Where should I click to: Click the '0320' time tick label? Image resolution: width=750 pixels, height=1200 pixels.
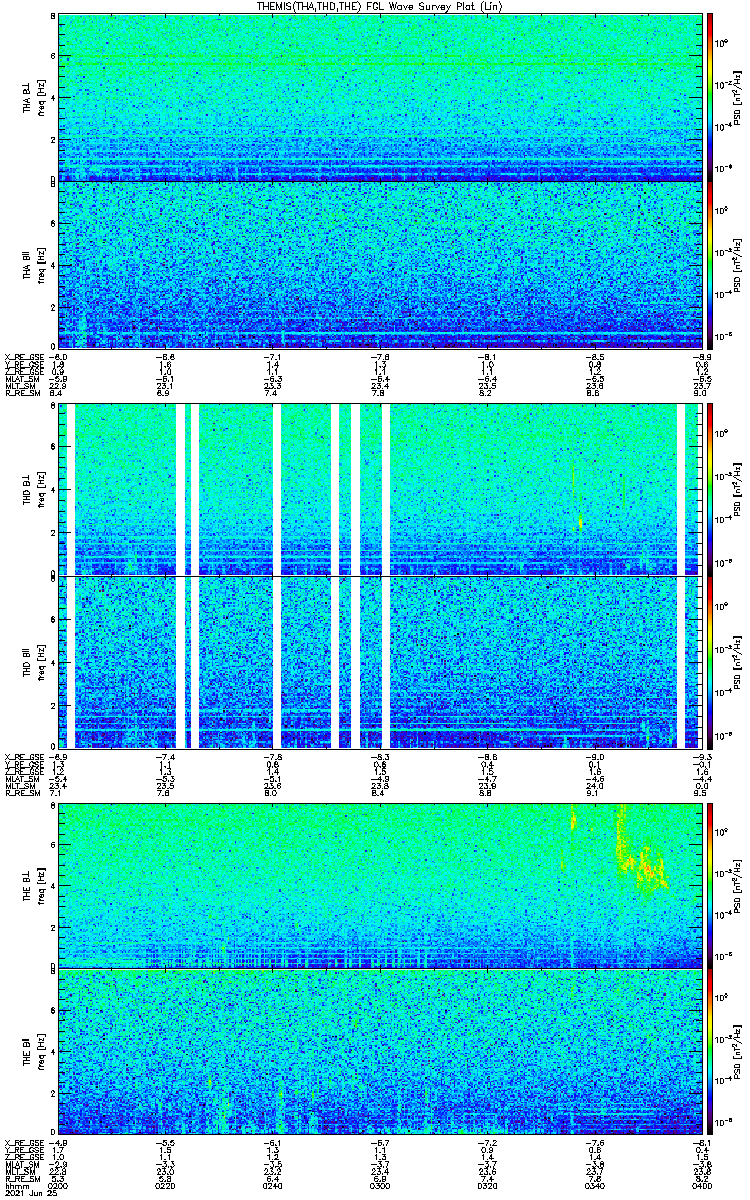(487, 1185)
